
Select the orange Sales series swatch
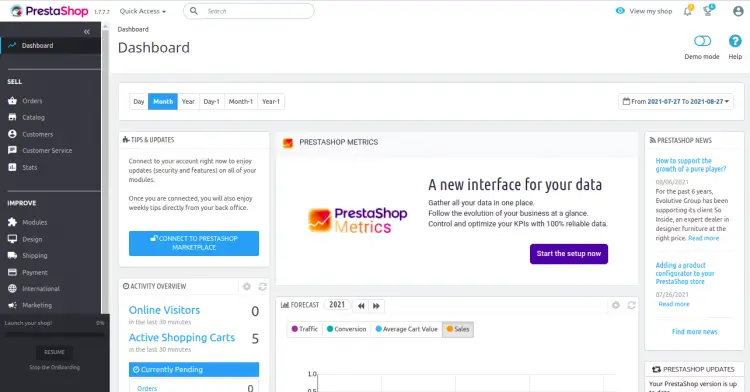pyautogui.click(x=450, y=329)
